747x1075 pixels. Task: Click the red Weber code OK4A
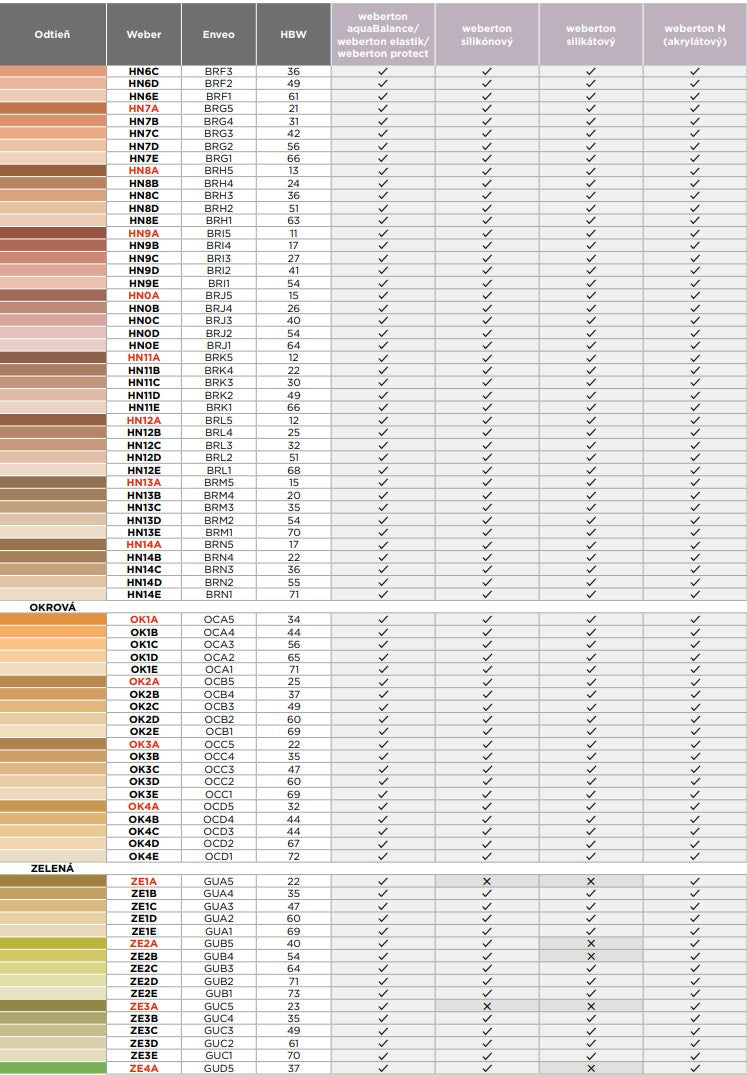pyautogui.click(x=144, y=806)
